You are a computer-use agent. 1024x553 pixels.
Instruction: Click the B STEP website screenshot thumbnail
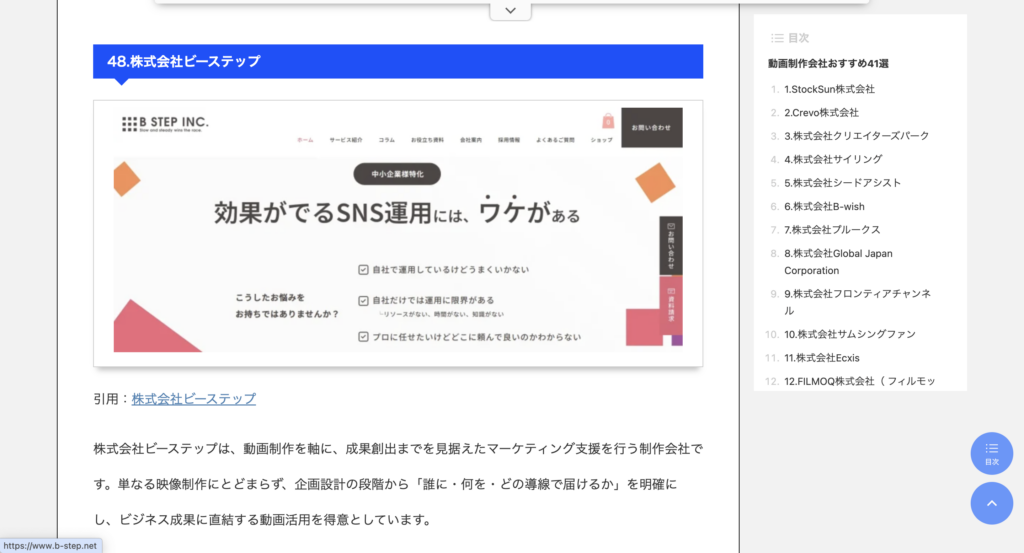coord(398,233)
